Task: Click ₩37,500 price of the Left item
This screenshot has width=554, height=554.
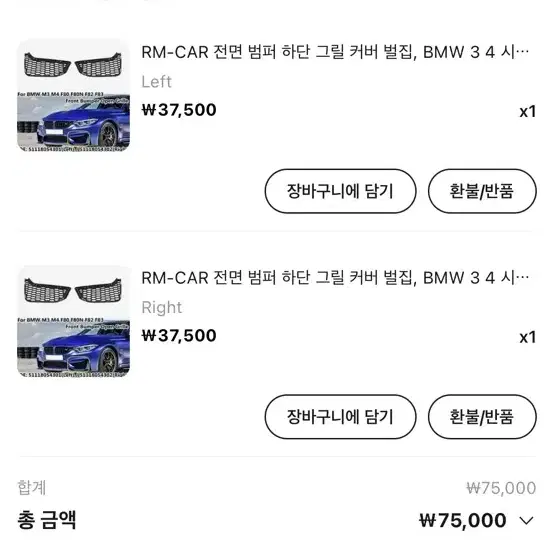Action: click(x=179, y=110)
